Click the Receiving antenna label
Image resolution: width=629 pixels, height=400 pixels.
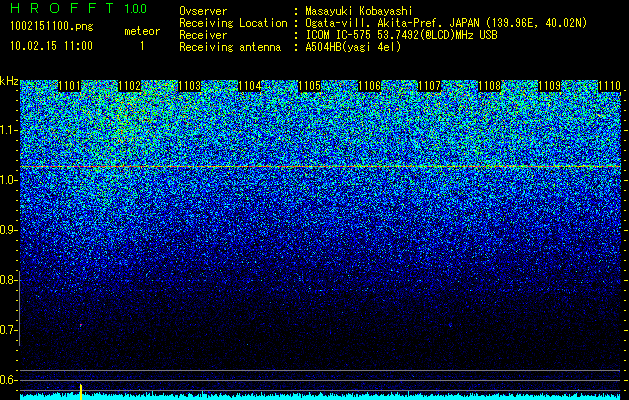click(x=230, y=47)
